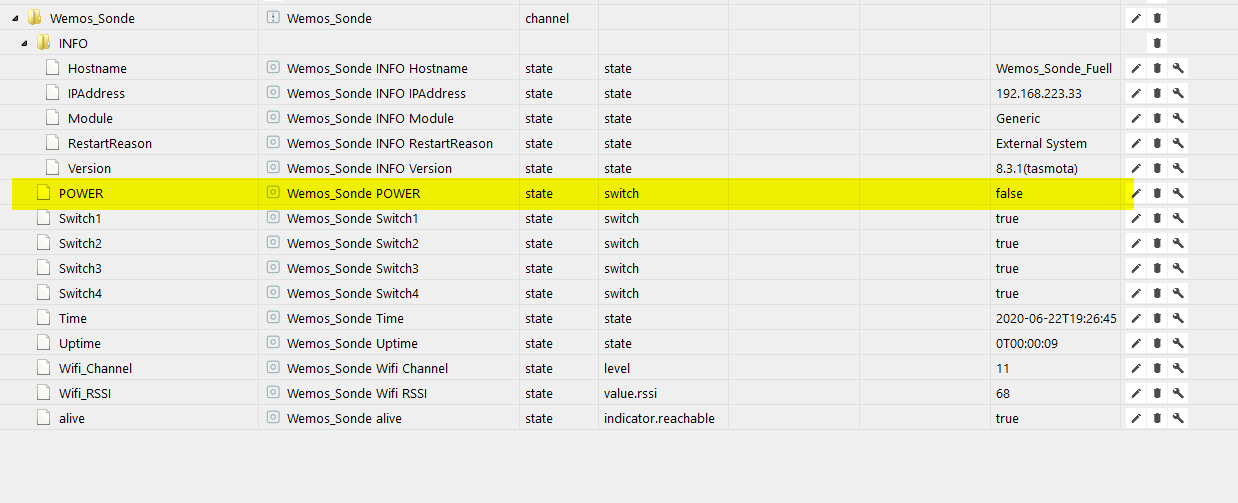Select the Wemos_Sonde folder in the tree
1238x503 pixels.
[92, 18]
